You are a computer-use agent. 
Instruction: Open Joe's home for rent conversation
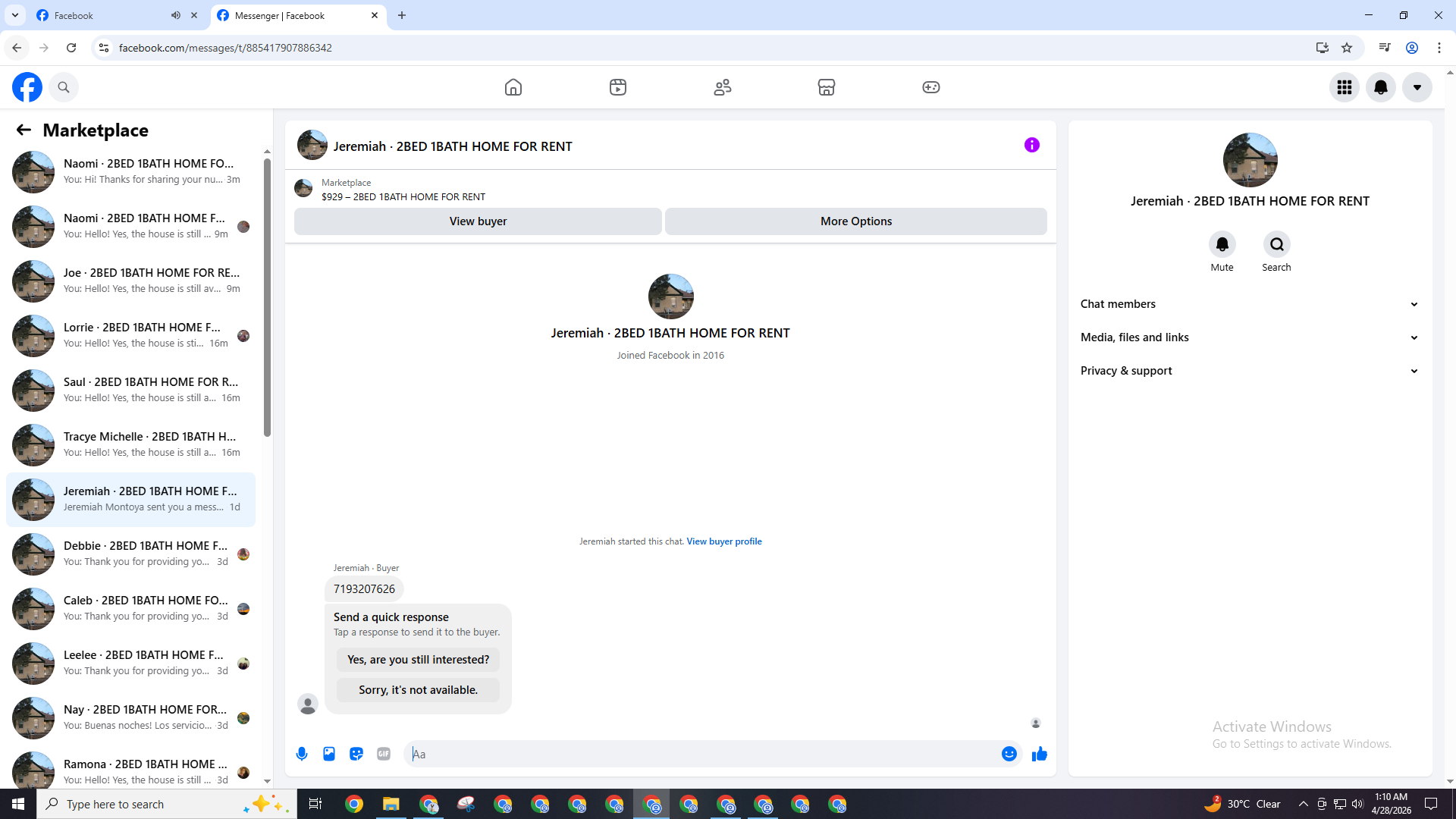[130, 281]
